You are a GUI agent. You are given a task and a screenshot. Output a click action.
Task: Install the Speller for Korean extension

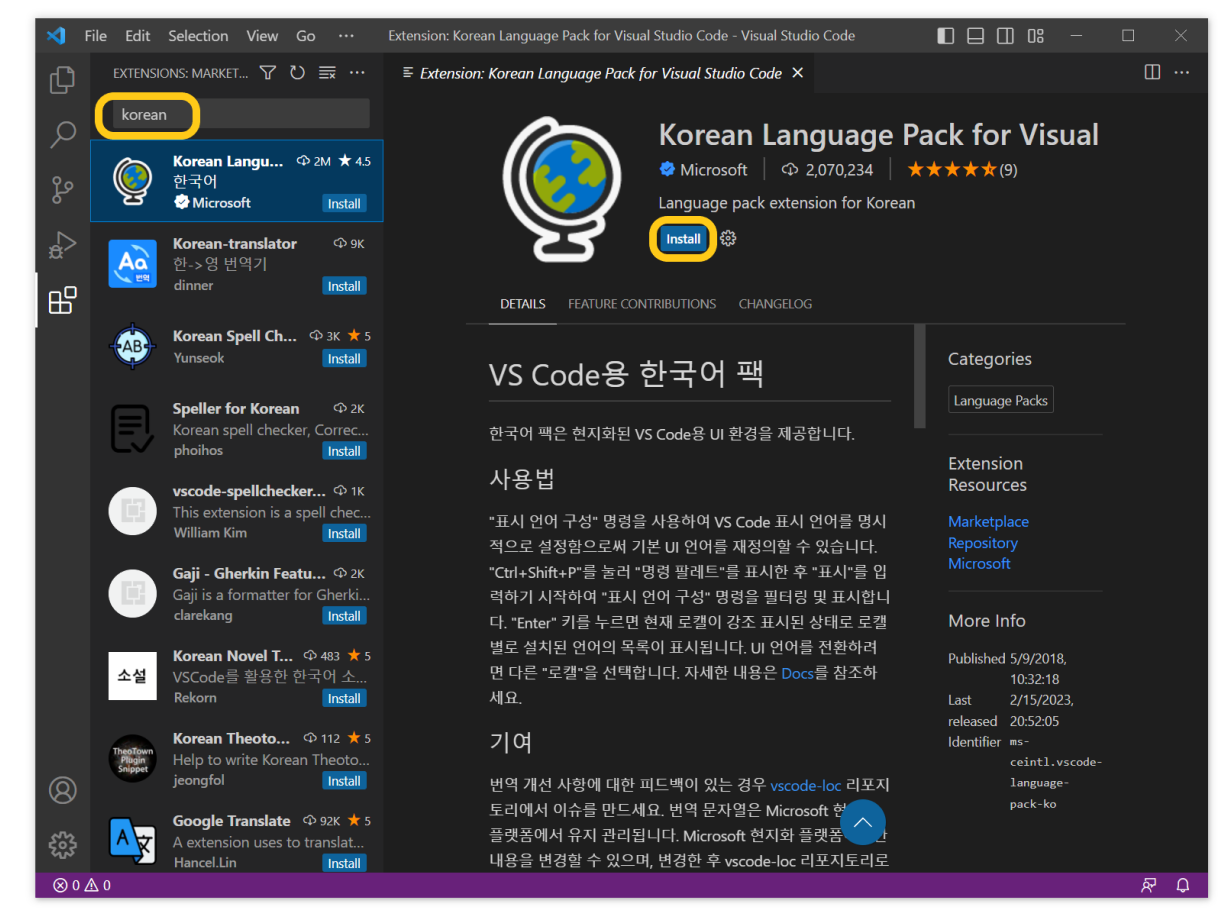tap(344, 451)
